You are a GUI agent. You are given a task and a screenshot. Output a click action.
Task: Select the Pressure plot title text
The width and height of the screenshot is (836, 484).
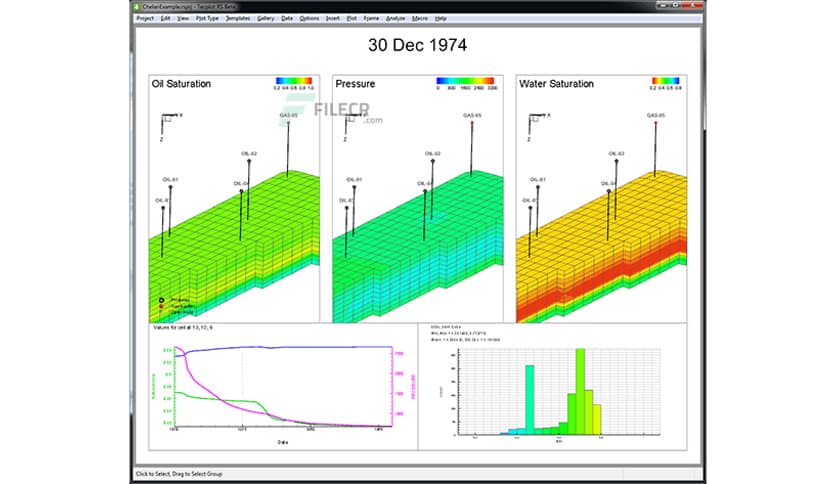point(357,84)
